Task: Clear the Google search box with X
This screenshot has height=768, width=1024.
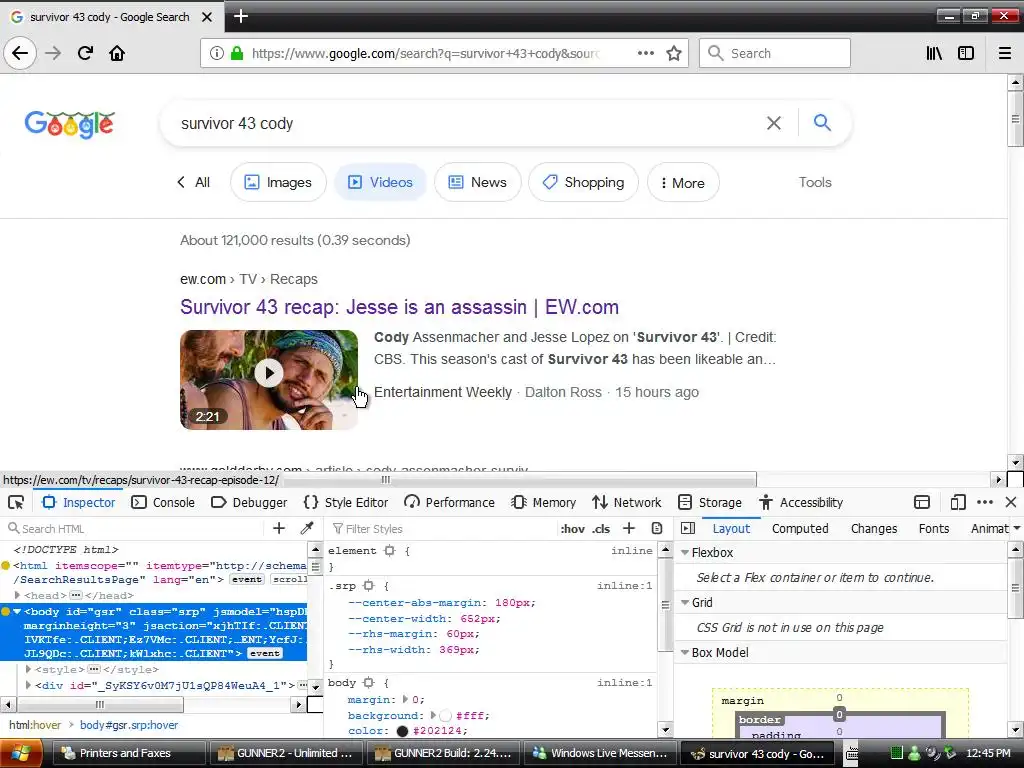Action: (774, 123)
